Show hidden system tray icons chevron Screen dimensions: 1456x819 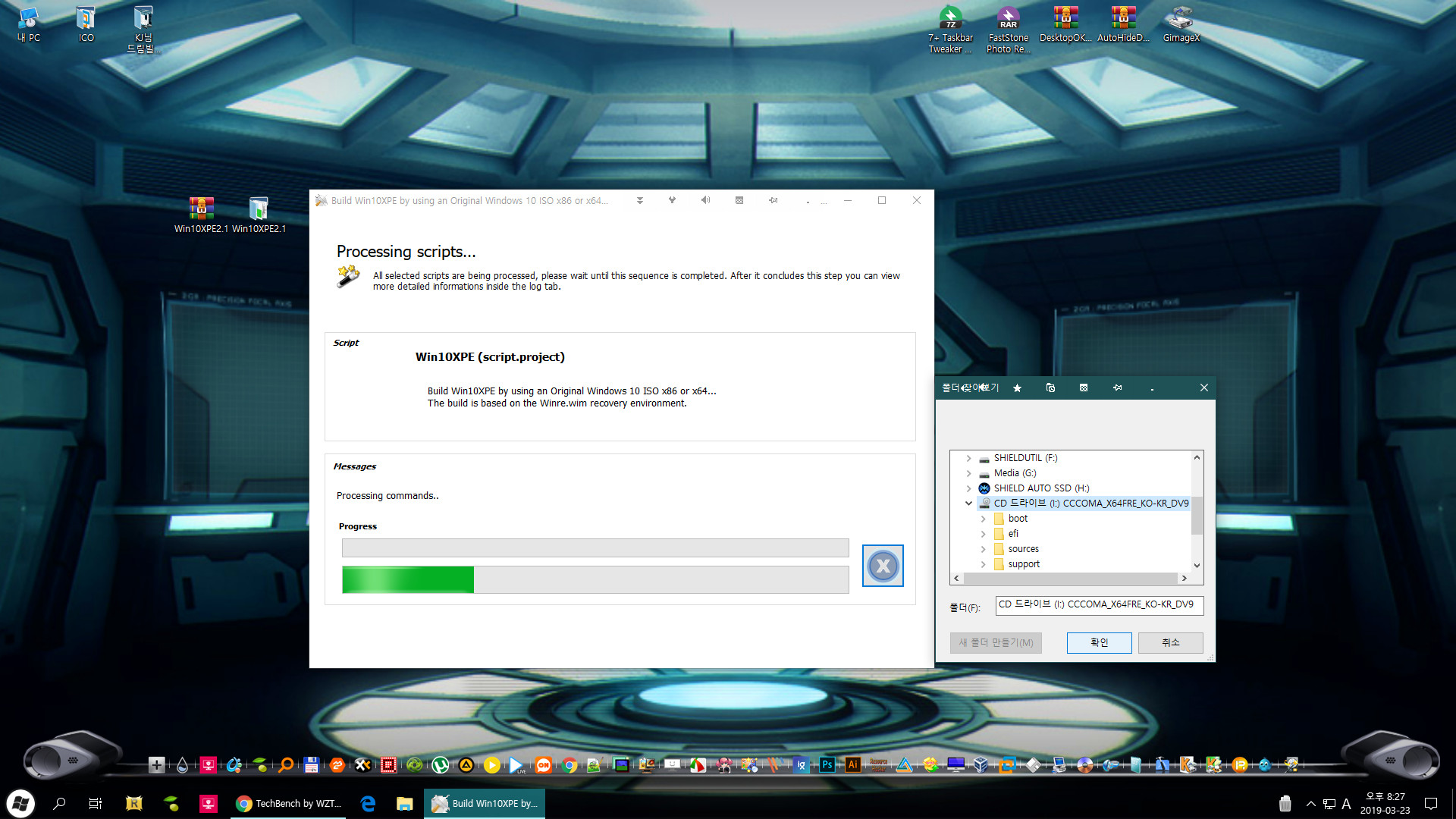(x=1310, y=804)
